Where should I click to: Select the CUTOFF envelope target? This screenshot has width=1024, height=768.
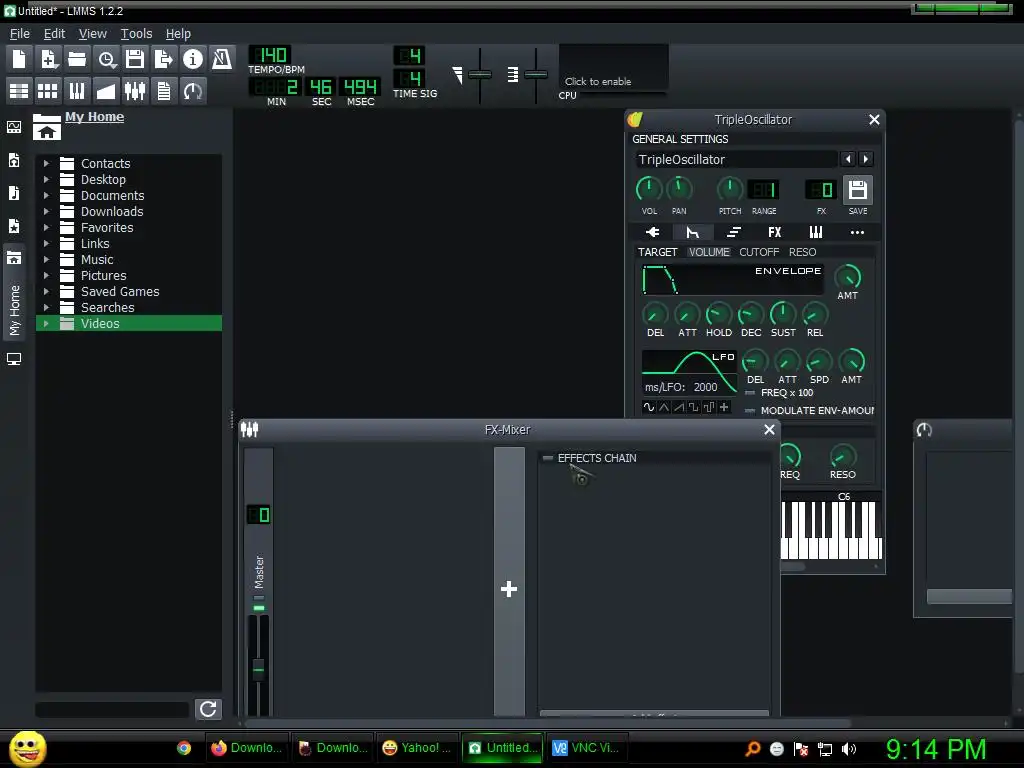tap(759, 252)
